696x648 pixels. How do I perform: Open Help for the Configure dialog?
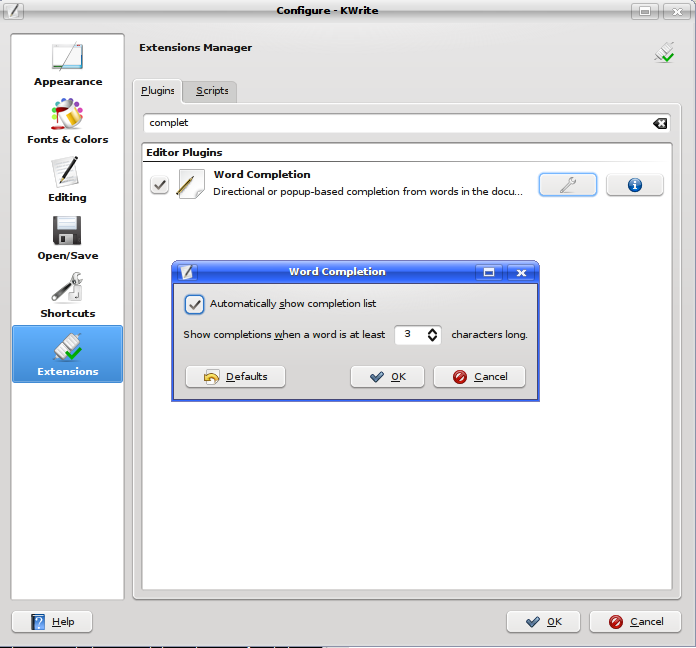(52, 622)
